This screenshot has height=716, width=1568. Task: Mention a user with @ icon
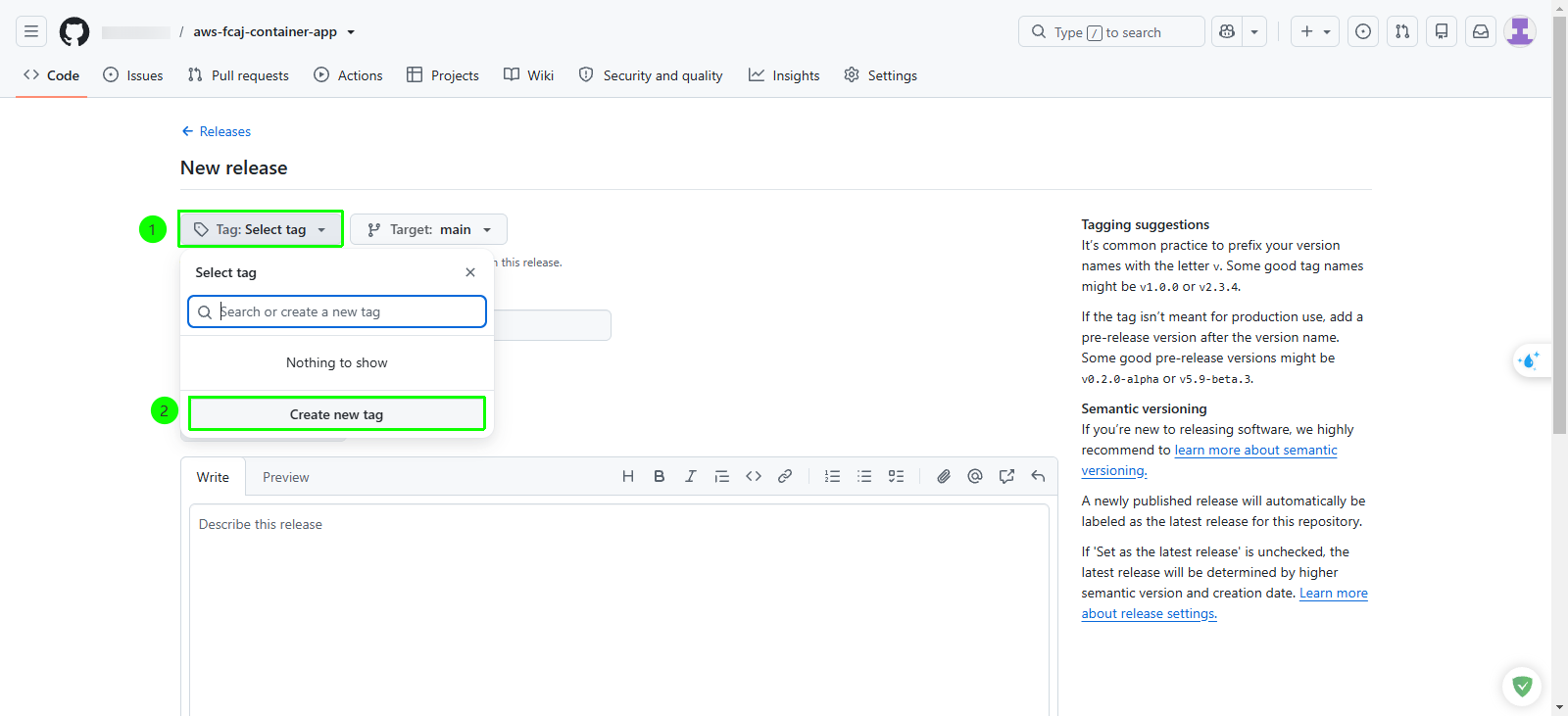[x=975, y=476]
